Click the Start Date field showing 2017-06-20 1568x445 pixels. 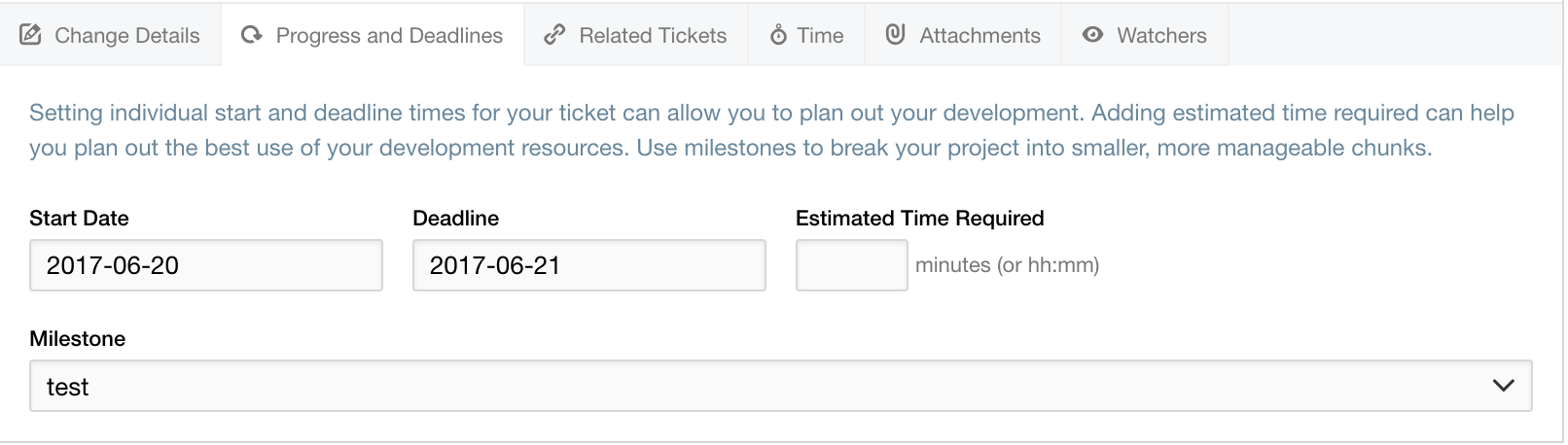206,265
